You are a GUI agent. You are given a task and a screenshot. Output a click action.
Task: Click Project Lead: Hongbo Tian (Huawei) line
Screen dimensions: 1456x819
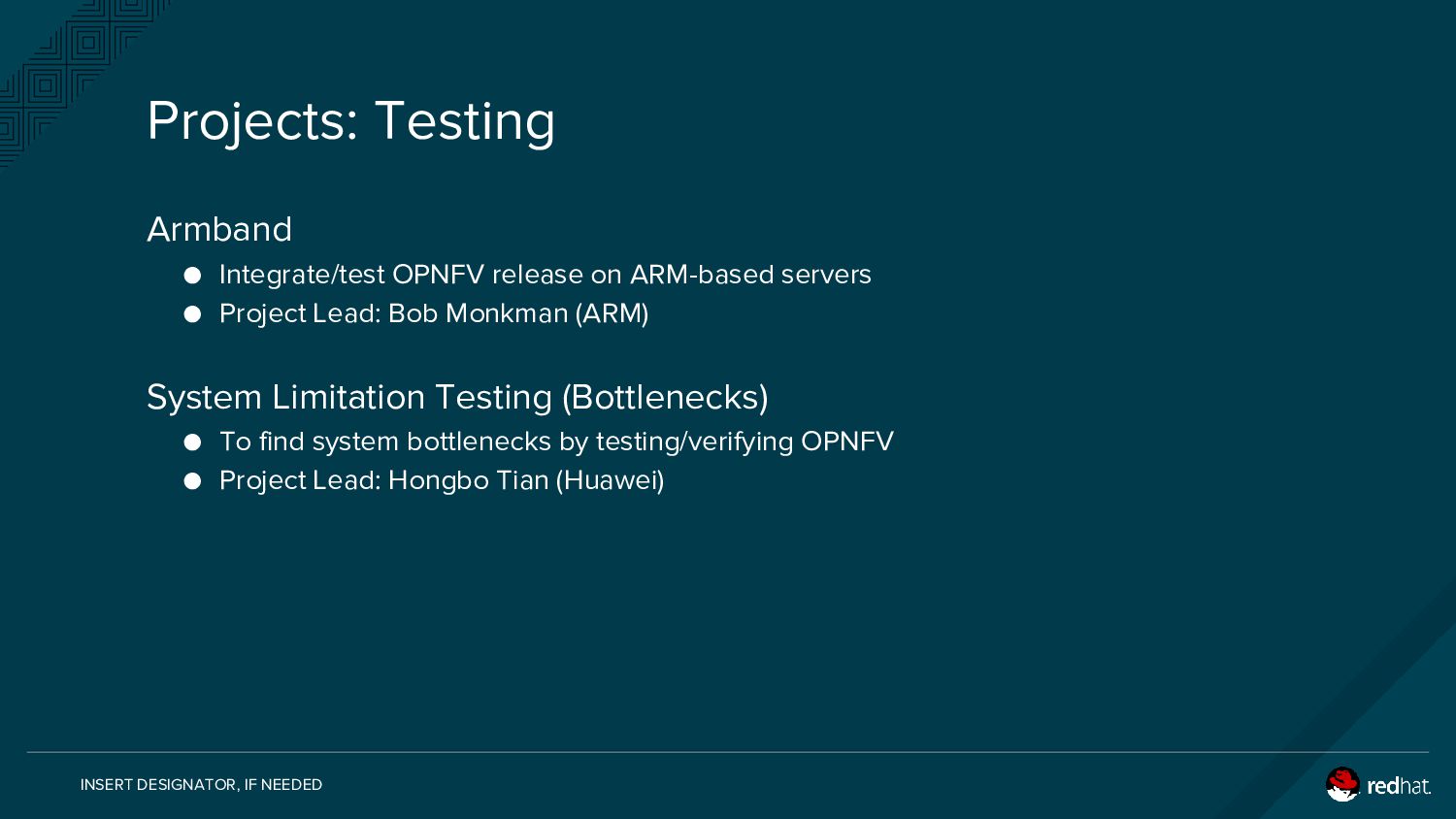coord(442,480)
